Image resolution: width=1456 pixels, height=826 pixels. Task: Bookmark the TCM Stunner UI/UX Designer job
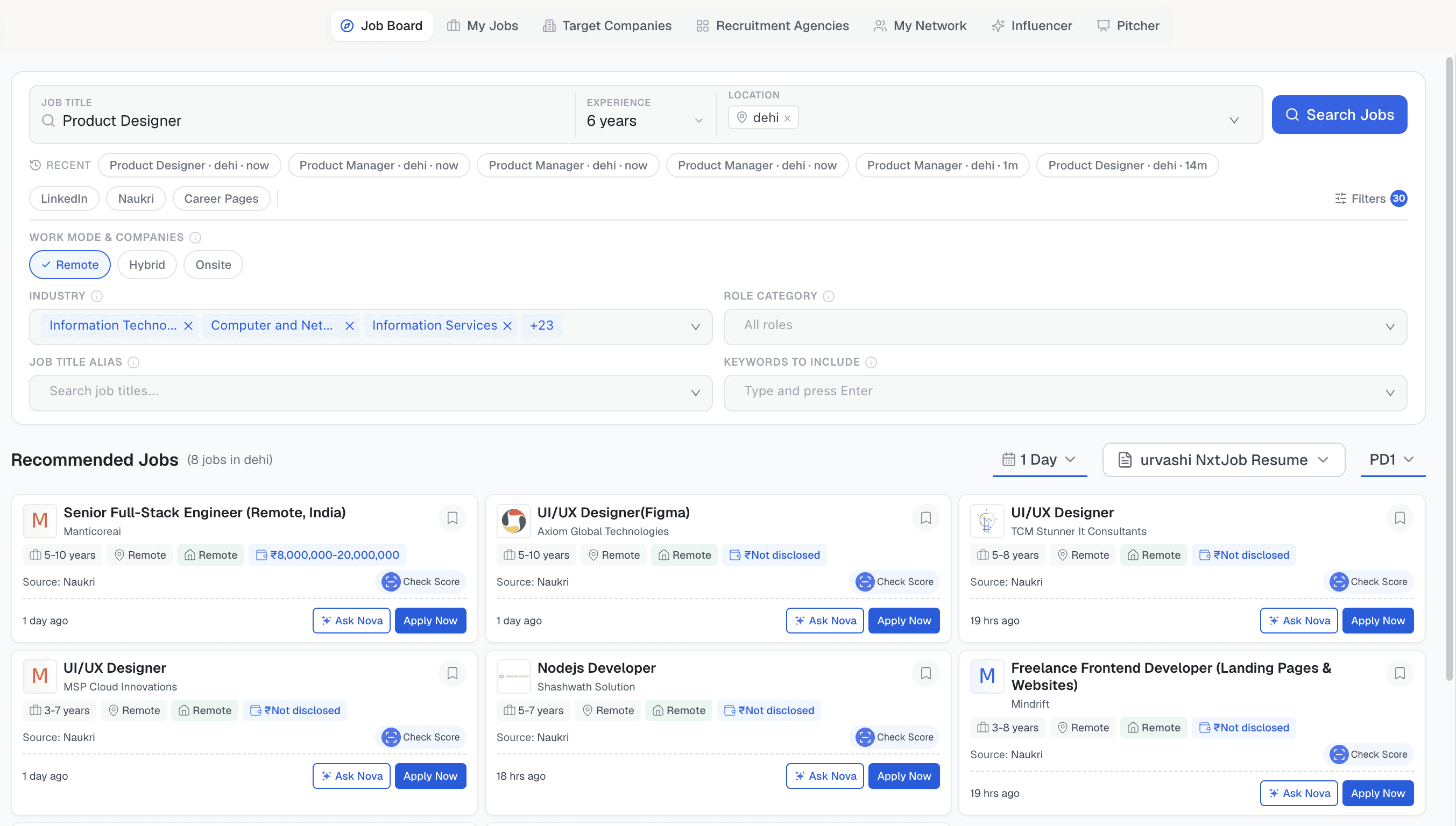tap(1400, 518)
